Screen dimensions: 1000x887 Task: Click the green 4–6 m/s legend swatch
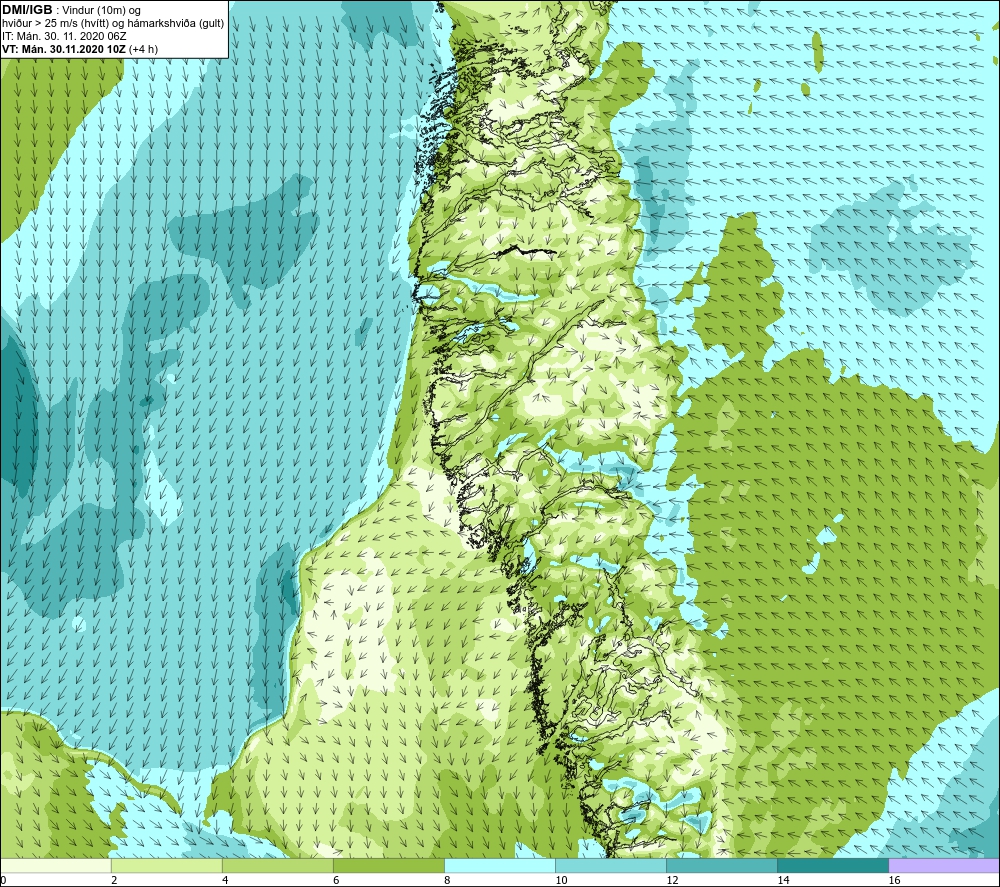point(277,866)
